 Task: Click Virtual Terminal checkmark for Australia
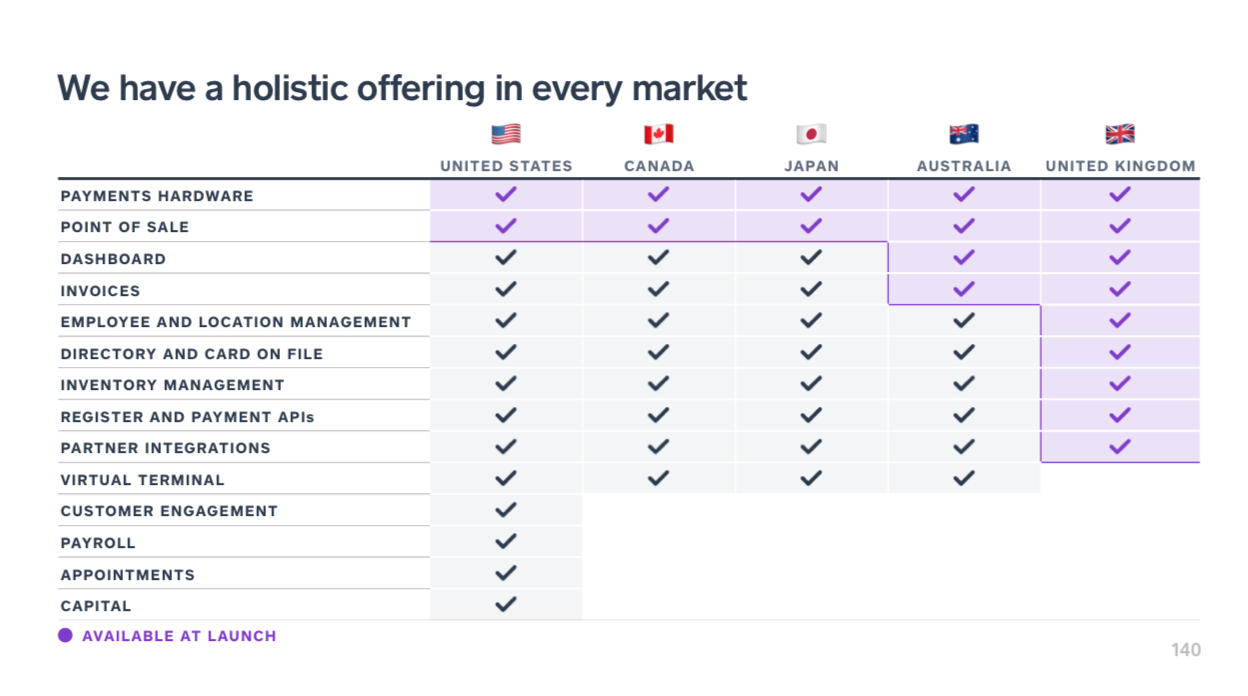964,478
